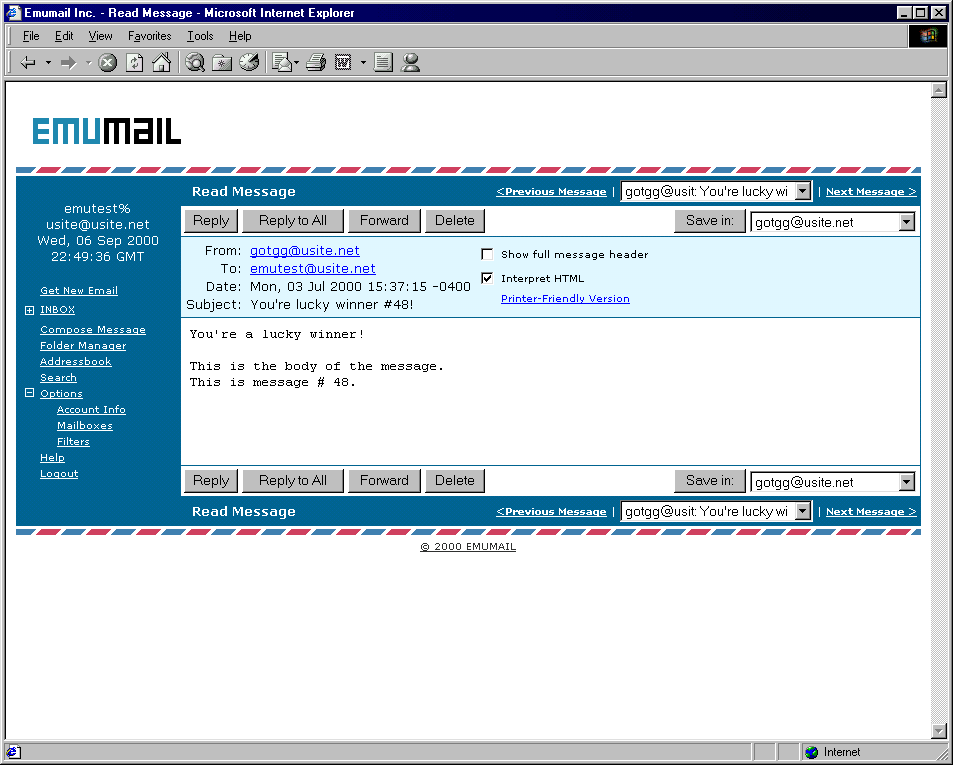
Task: Click the Compose Message sidebar link
Action: pos(93,330)
